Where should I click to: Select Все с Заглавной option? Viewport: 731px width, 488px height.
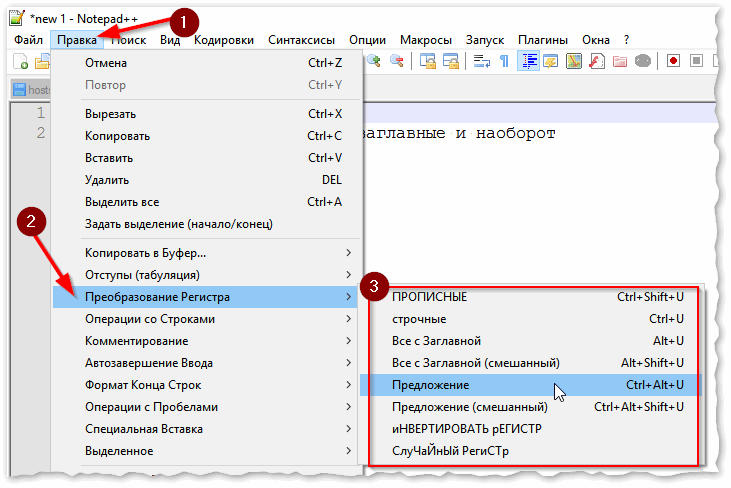[x=531, y=341]
